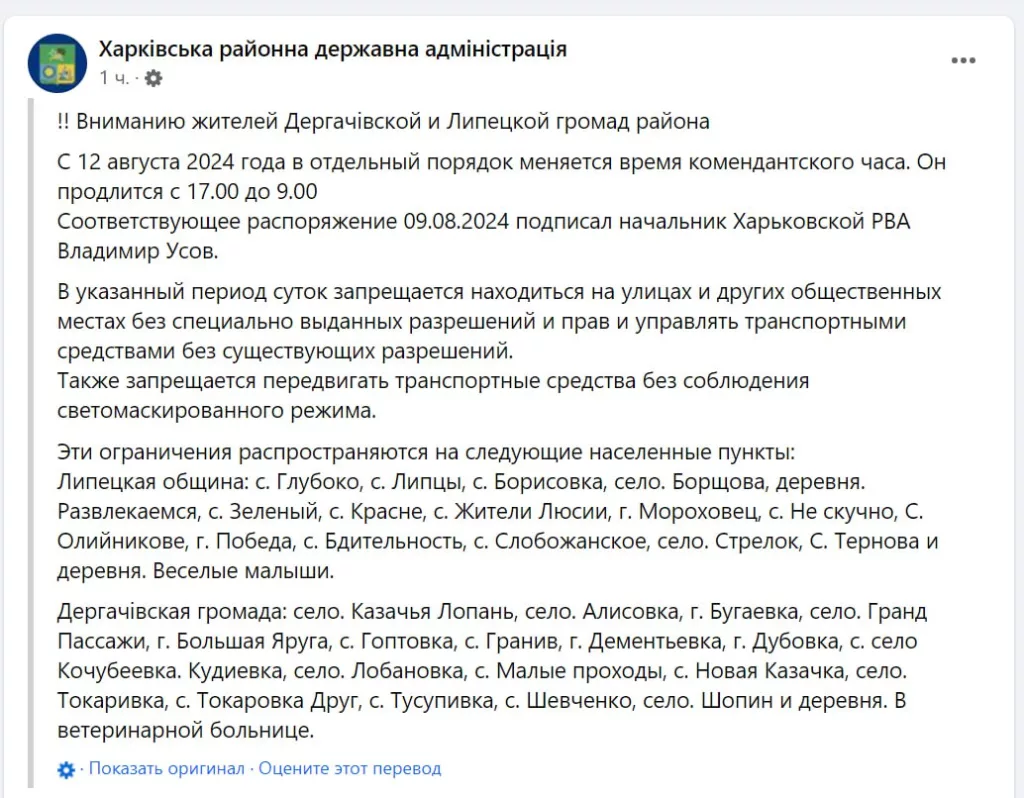The width and height of the screenshot is (1024, 798).
Task: Open the post audience settings gear icon
Action: pyautogui.click(x=152, y=76)
